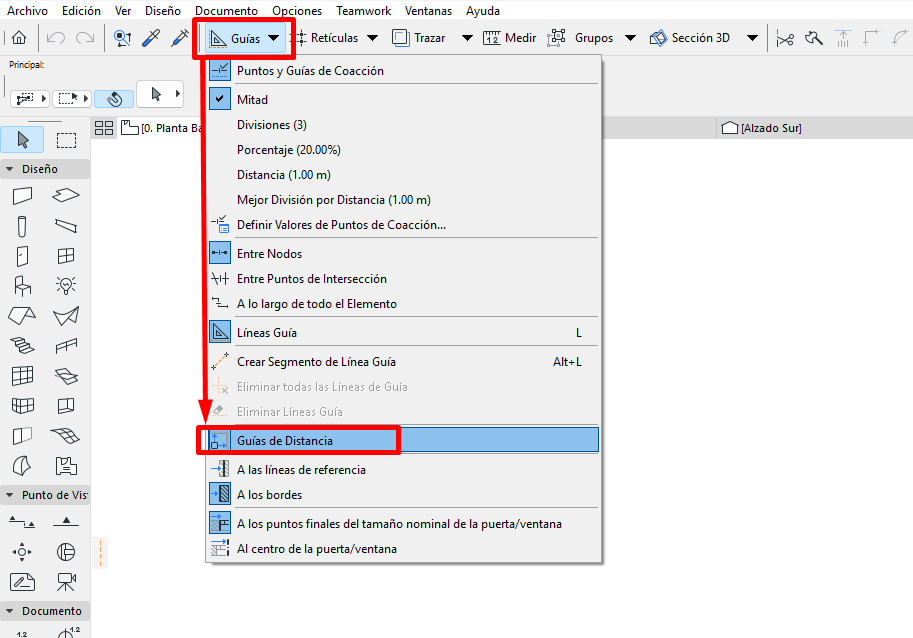This screenshot has width=913, height=638.
Task: Select the Eyedropper pick-up parameters tool
Action: pos(151,38)
